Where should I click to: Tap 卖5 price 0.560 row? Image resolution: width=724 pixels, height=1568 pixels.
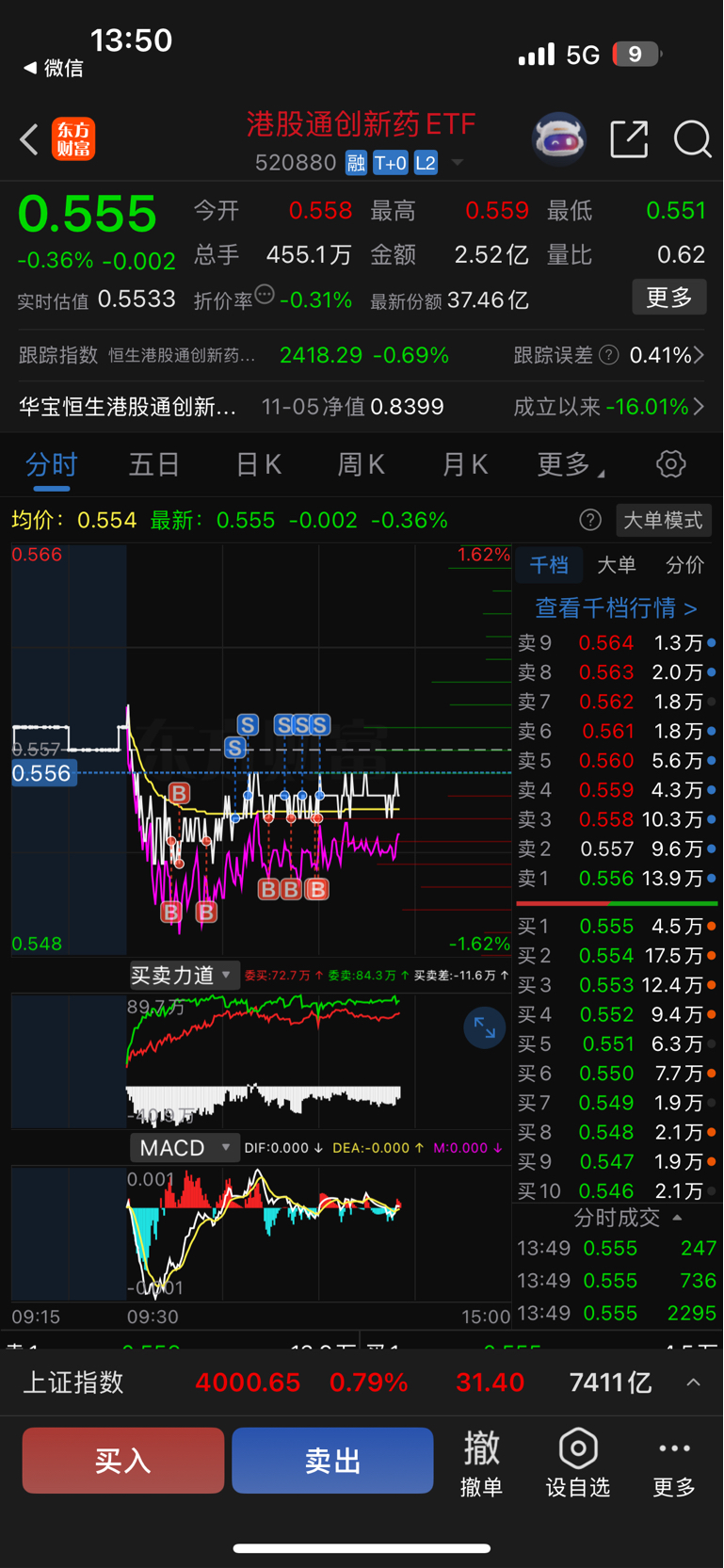pos(617,761)
